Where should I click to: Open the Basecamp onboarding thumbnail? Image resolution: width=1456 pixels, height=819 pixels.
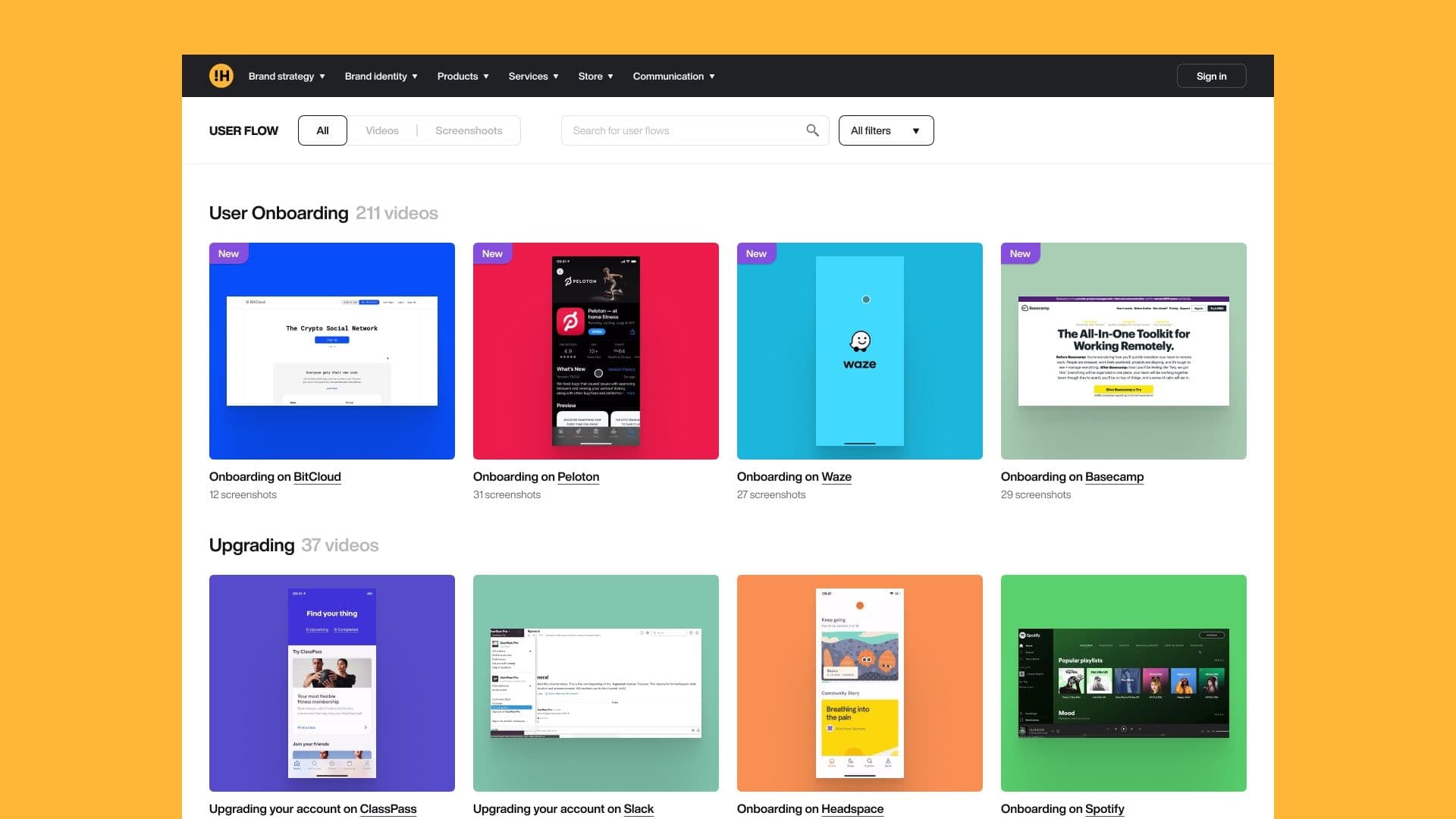[x=1124, y=350]
